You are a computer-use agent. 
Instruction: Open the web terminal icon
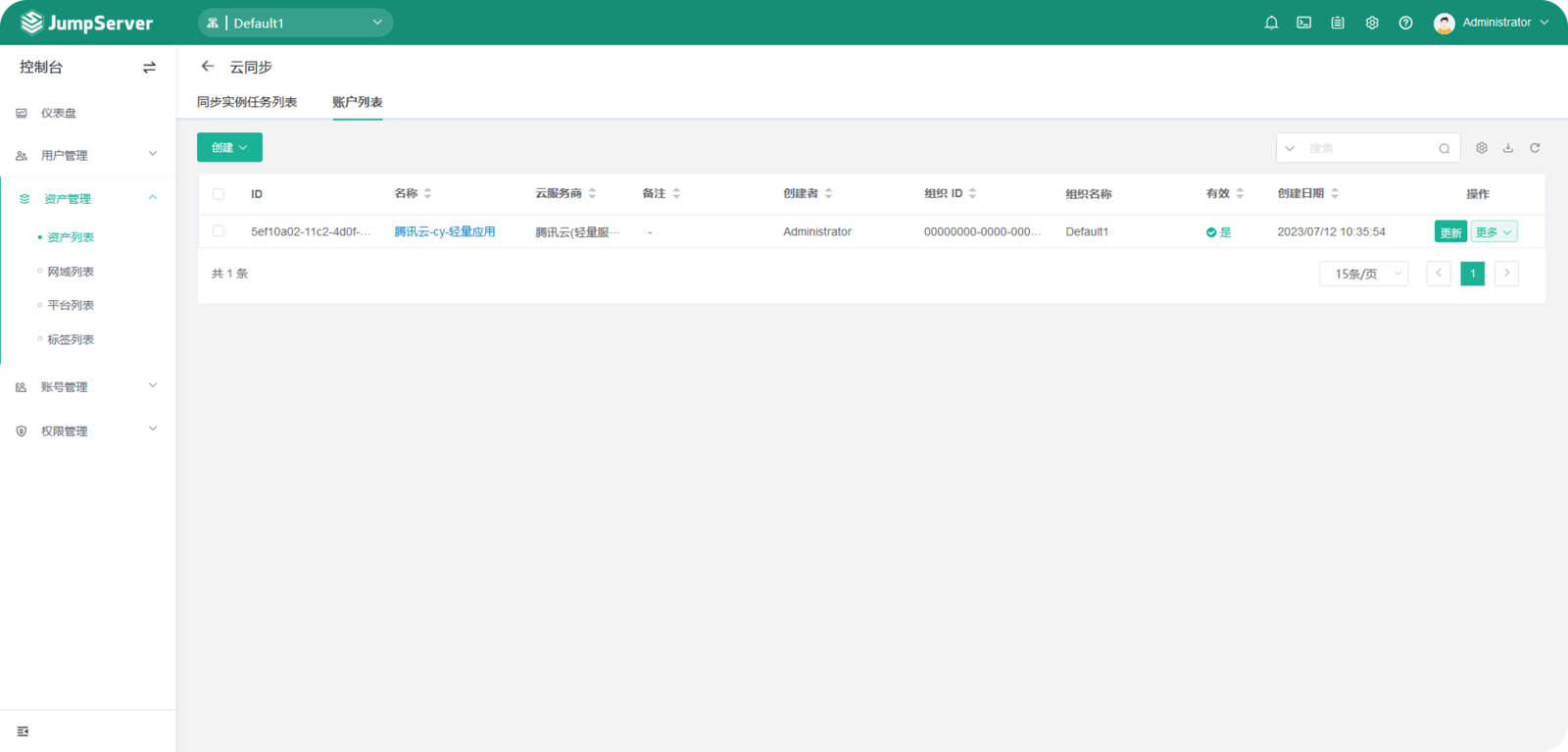1304,23
